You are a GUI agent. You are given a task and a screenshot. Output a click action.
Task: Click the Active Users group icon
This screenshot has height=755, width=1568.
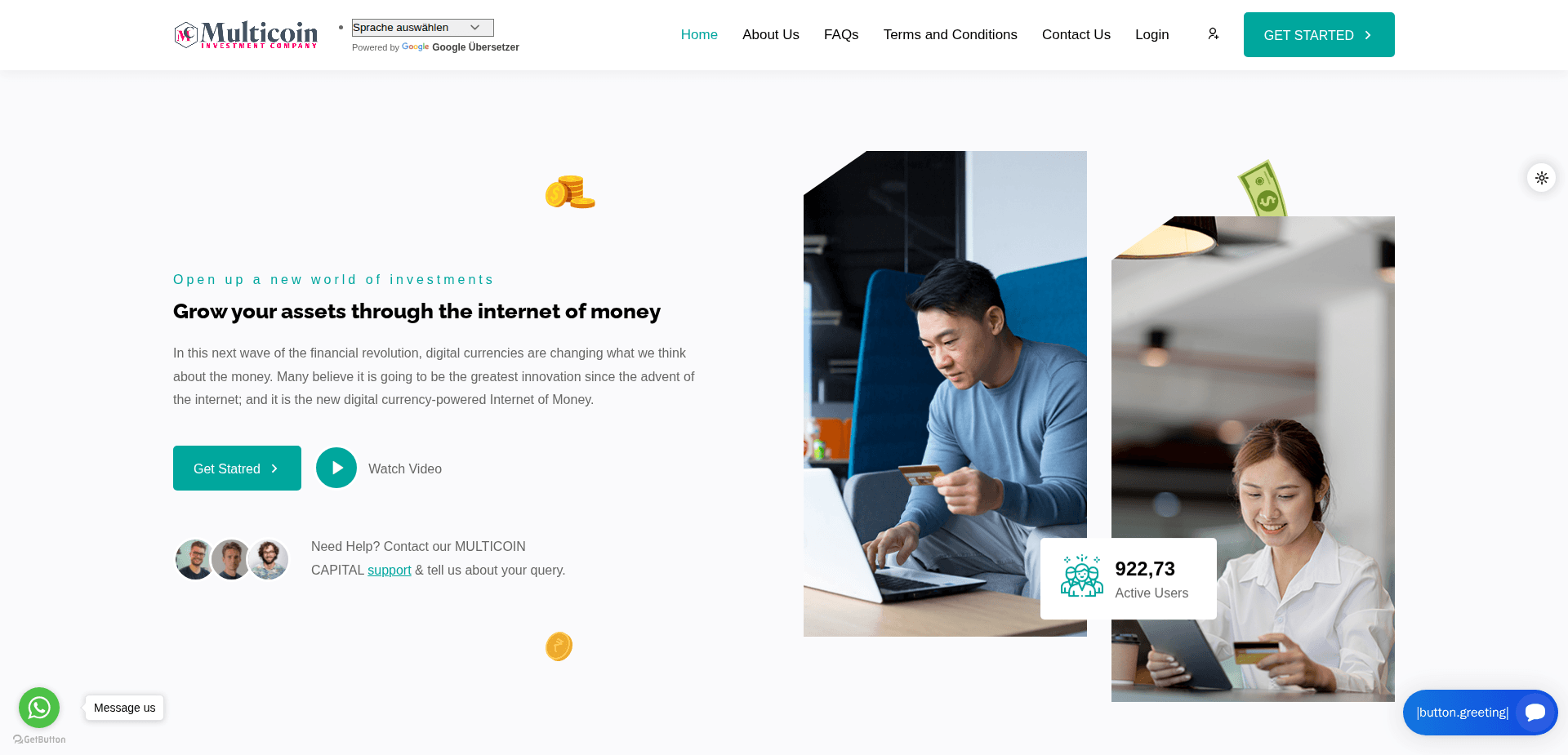coord(1081,576)
